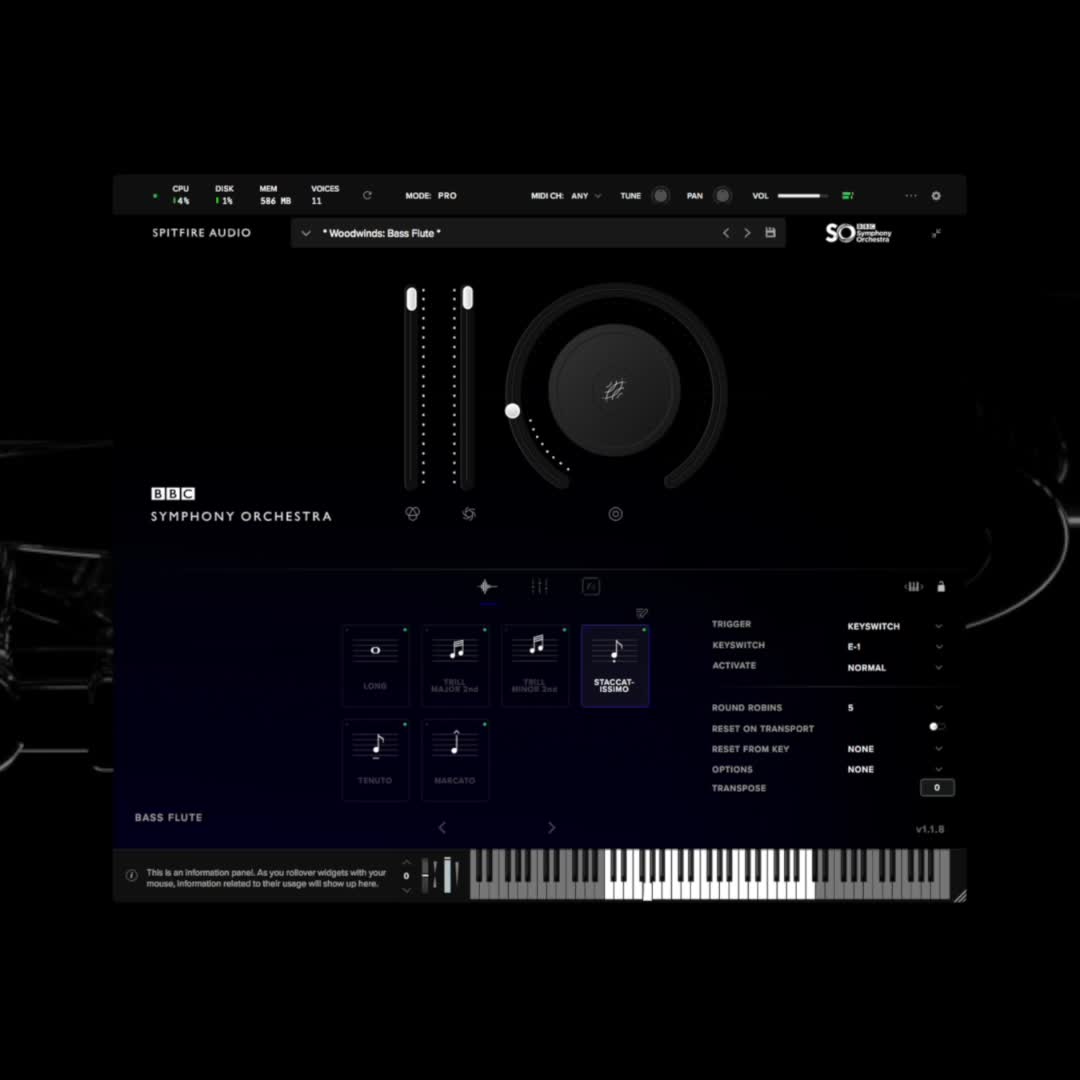Screen dimensions: 1080x1080
Task: Toggle the Reset On Transport switch
Action: 937,727
